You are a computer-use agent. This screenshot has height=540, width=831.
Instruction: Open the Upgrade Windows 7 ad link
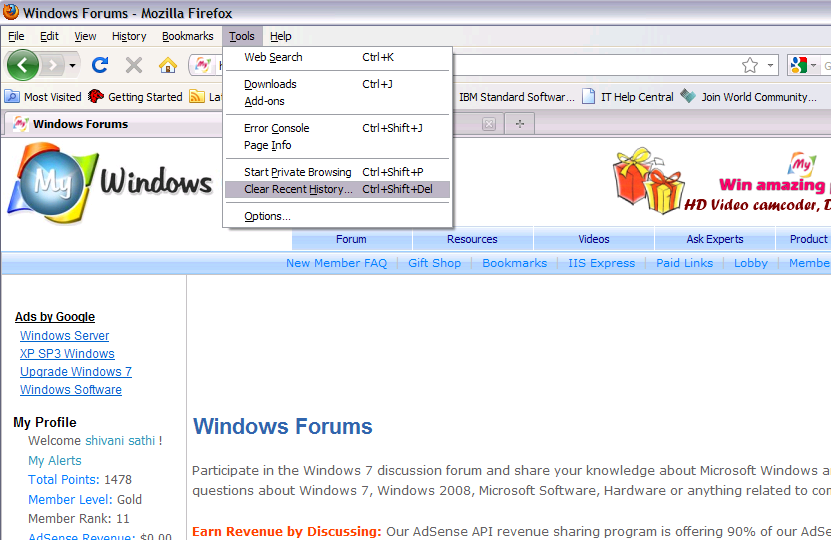[x=76, y=372]
